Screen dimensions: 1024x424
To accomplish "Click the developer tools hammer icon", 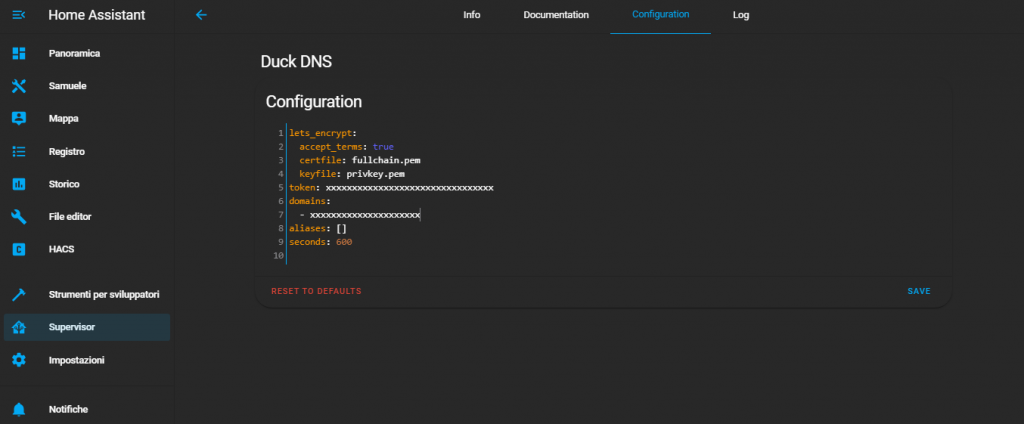I will (19, 295).
